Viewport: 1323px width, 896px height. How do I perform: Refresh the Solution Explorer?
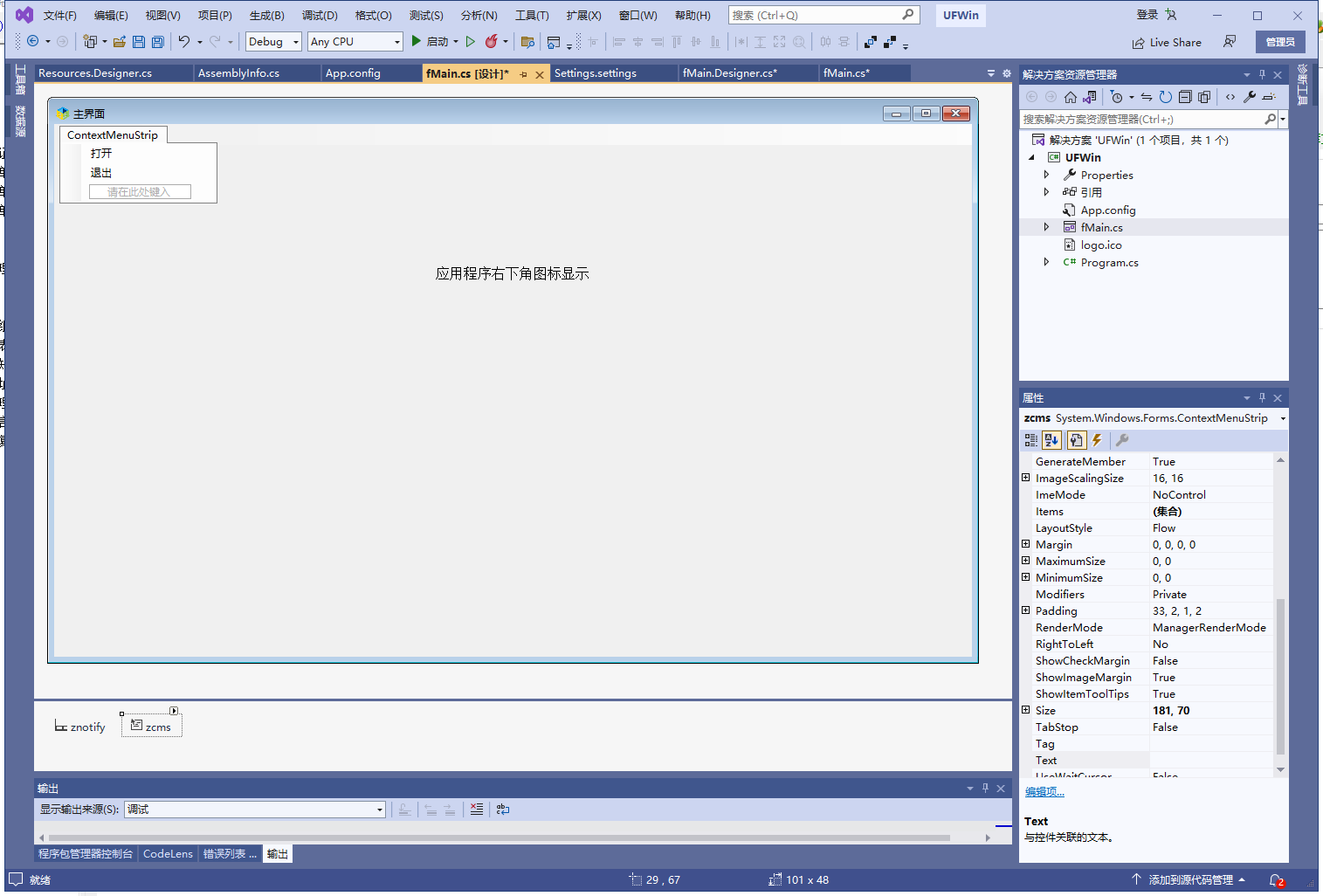click(1166, 97)
